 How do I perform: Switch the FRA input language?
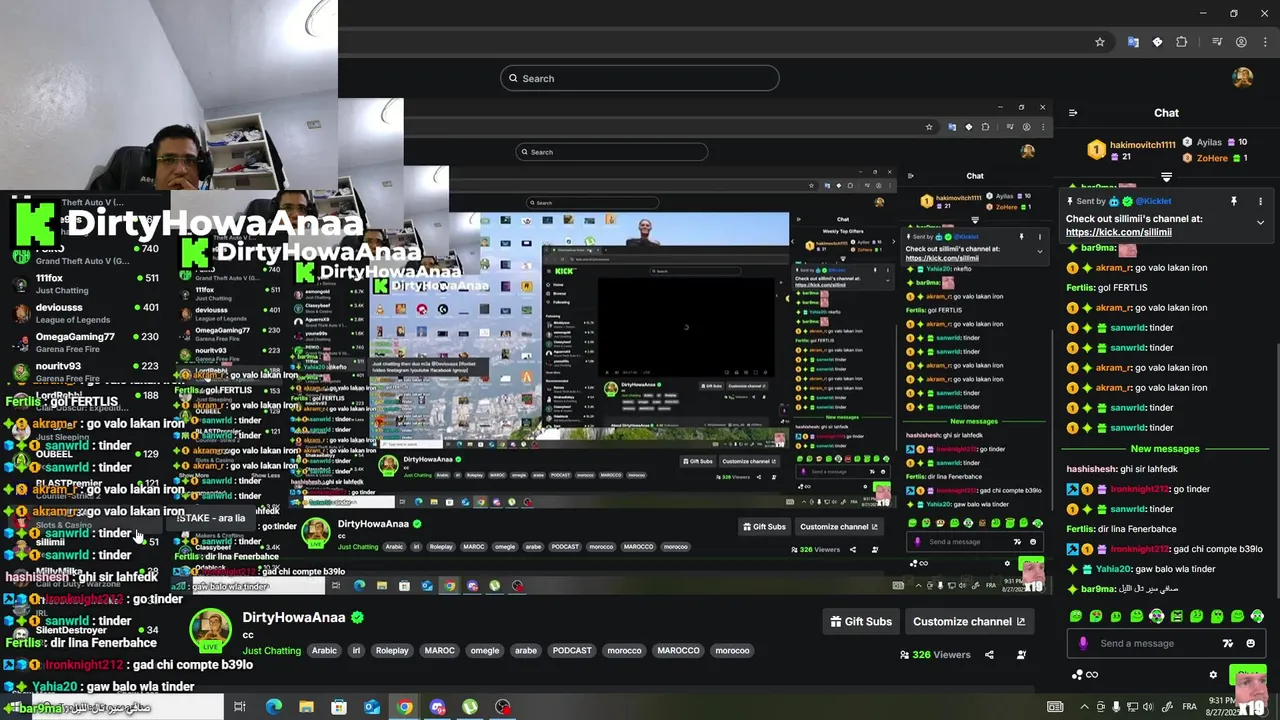coord(1190,707)
